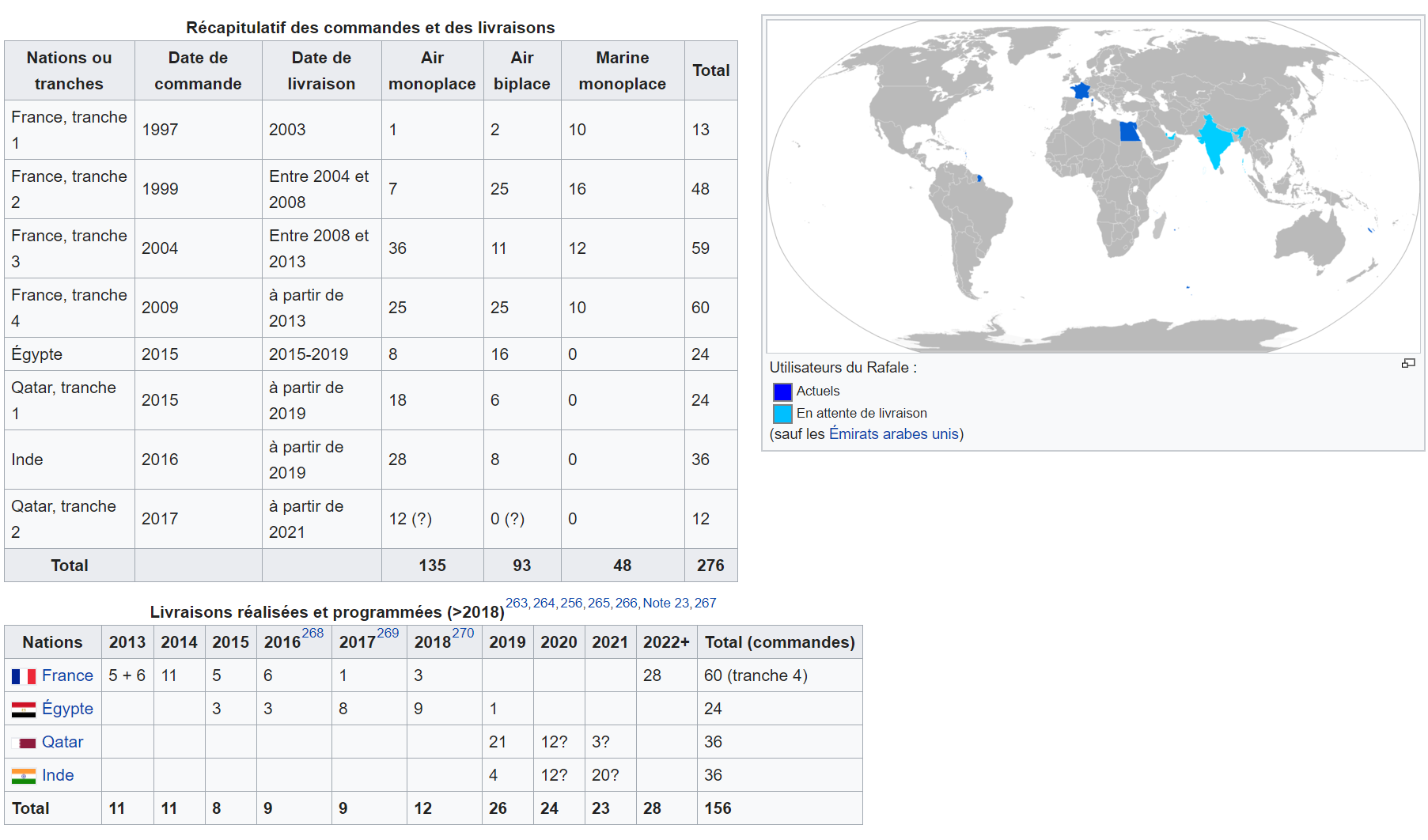The image size is (1428, 840).
Task: Click the '0 (?)' Air biplace cell
Action: pos(522,519)
